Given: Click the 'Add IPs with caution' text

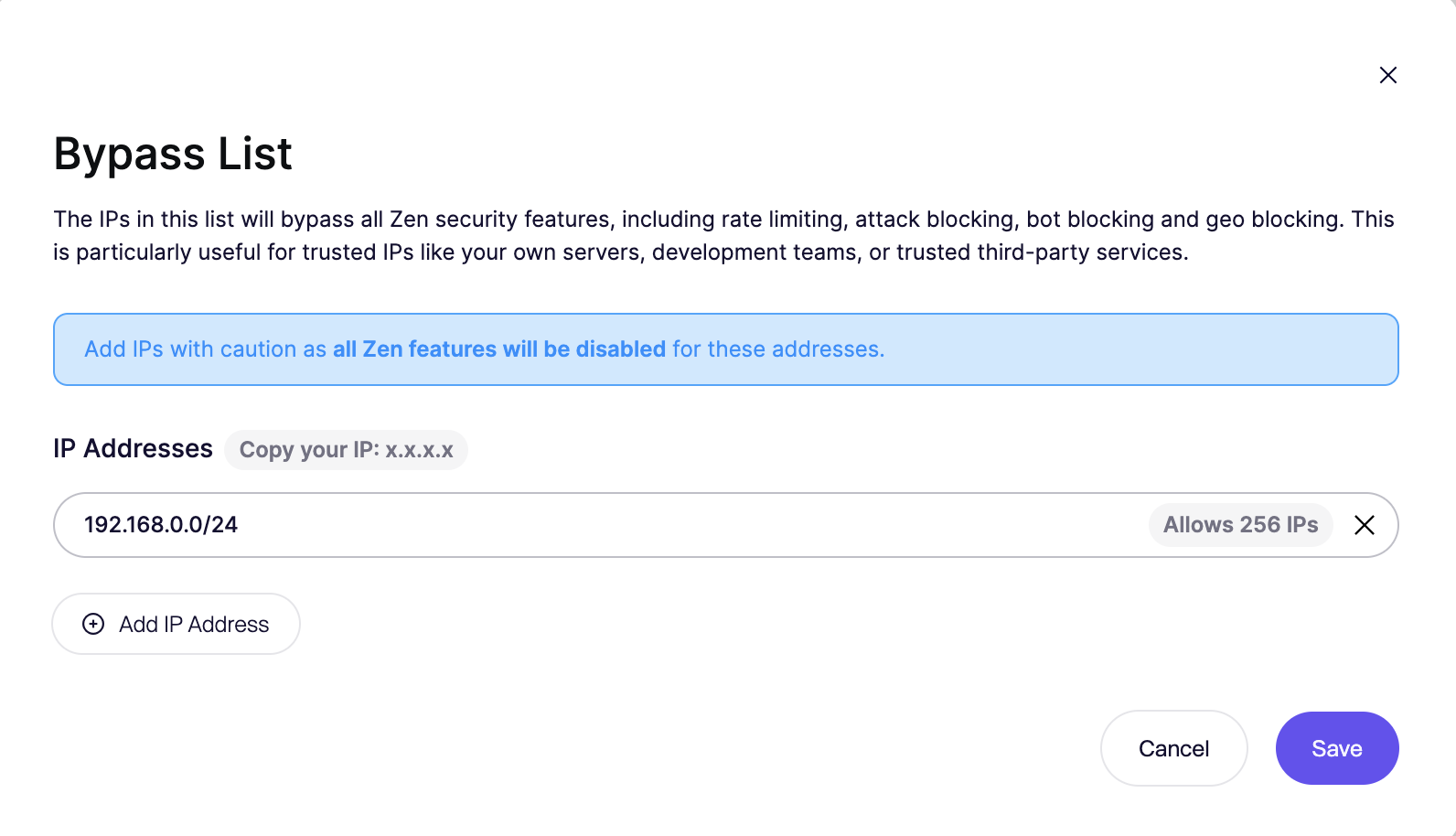Looking at the screenshot, I should pos(190,349).
